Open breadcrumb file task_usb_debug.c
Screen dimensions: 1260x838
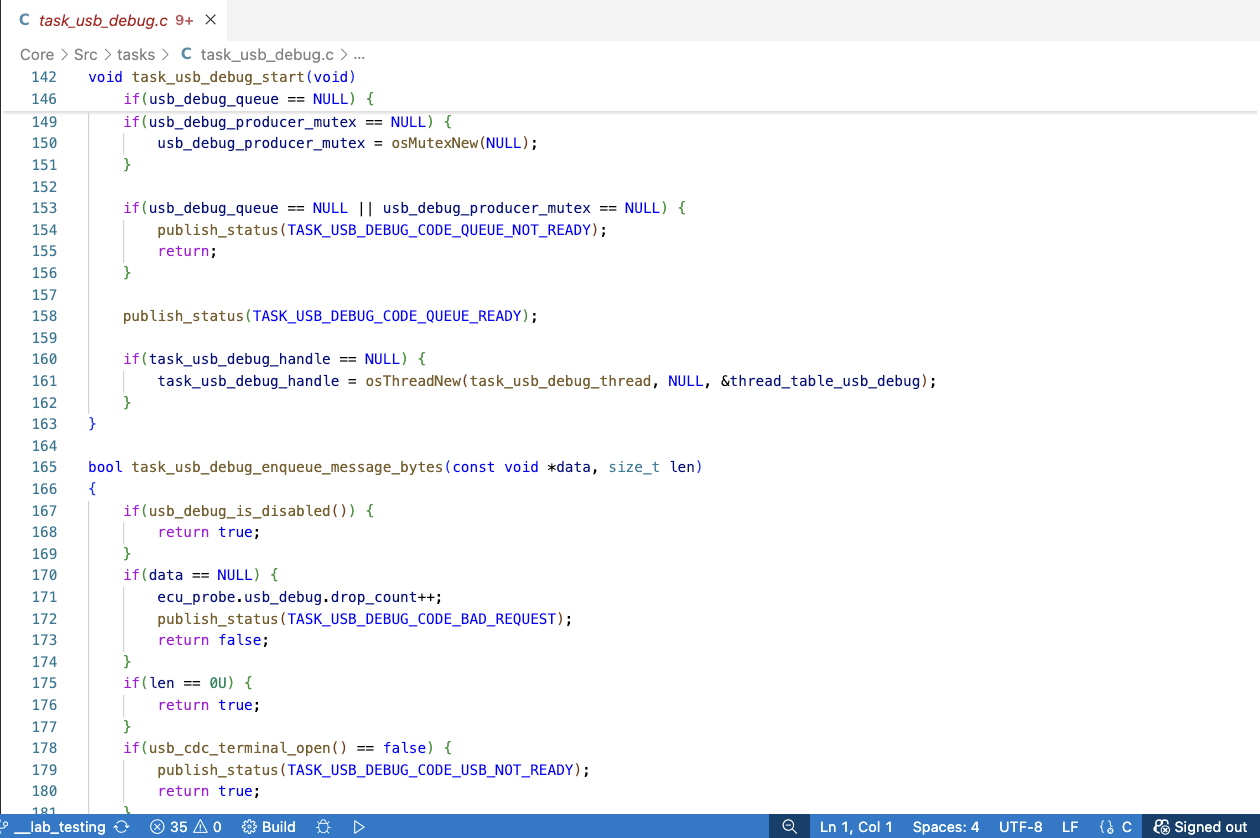[258, 55]
